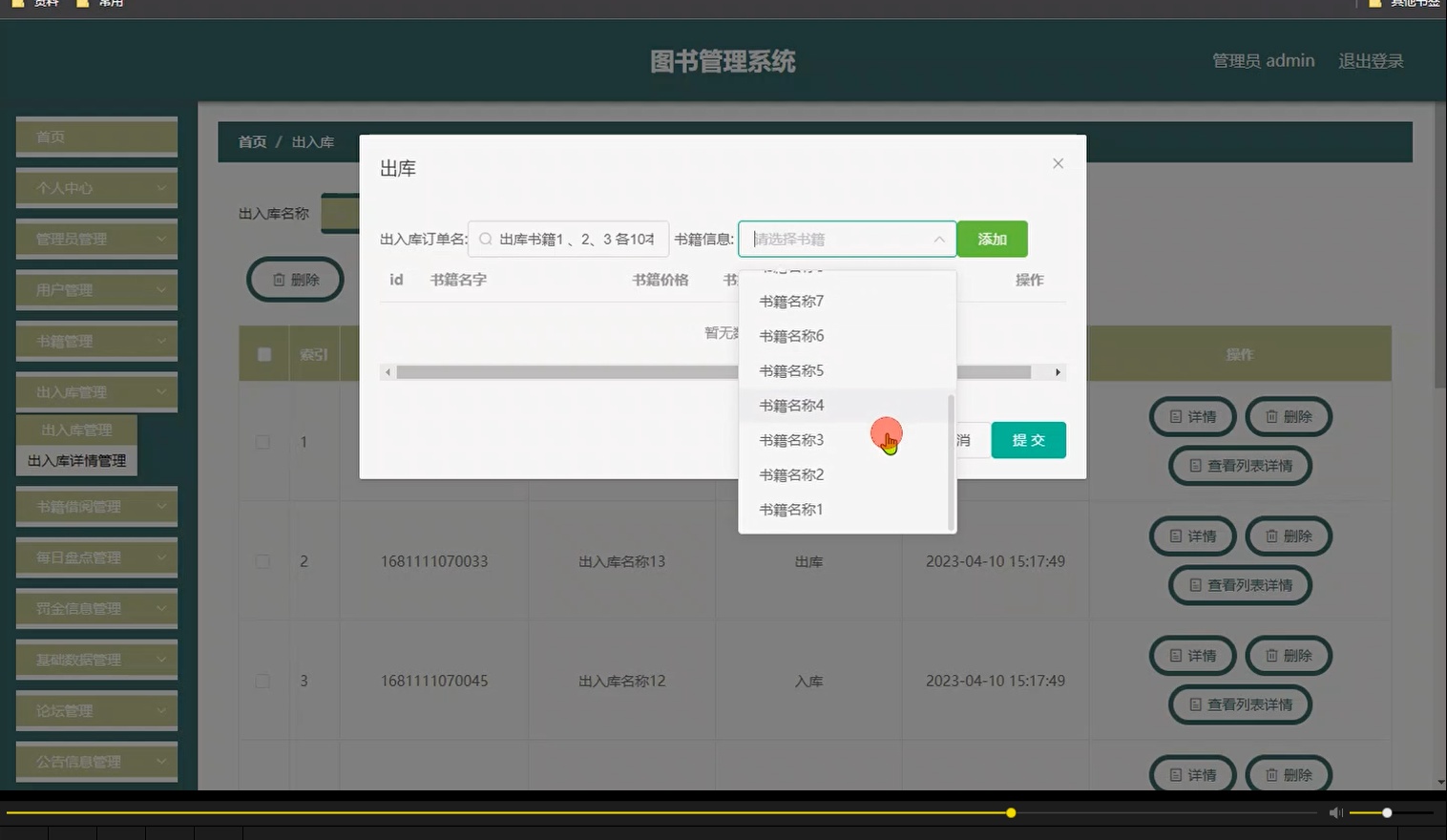Click the trash icon in the 删除 bulk button

pos(279,280)
